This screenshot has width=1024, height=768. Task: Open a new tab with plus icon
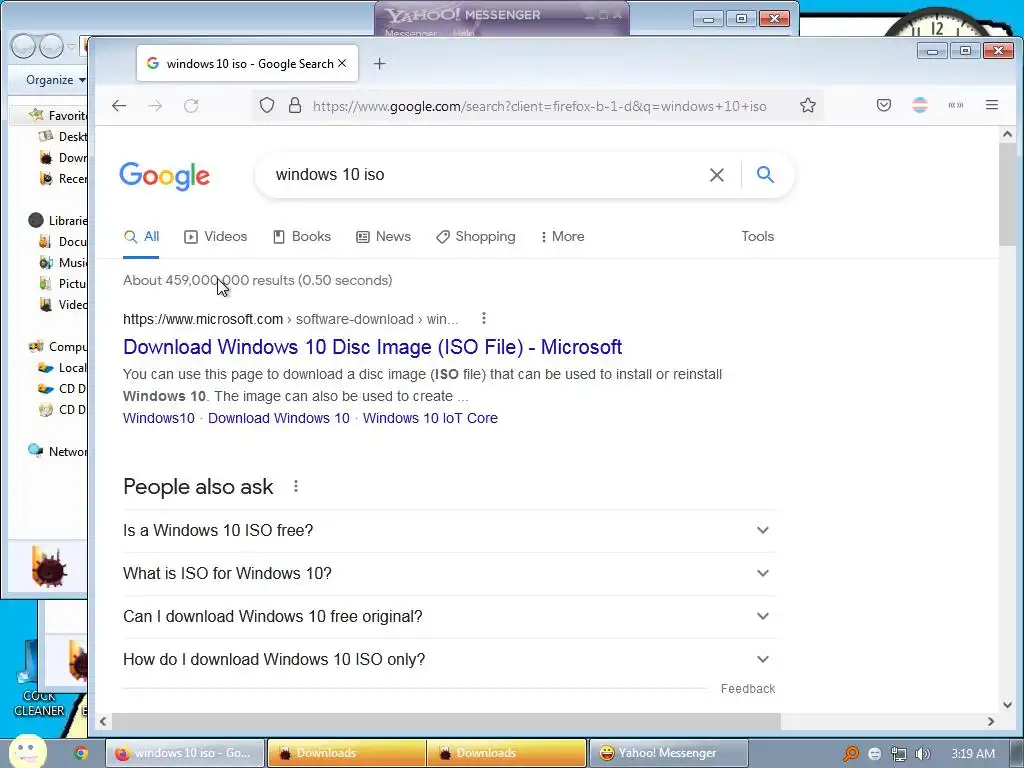pos(379,63)
